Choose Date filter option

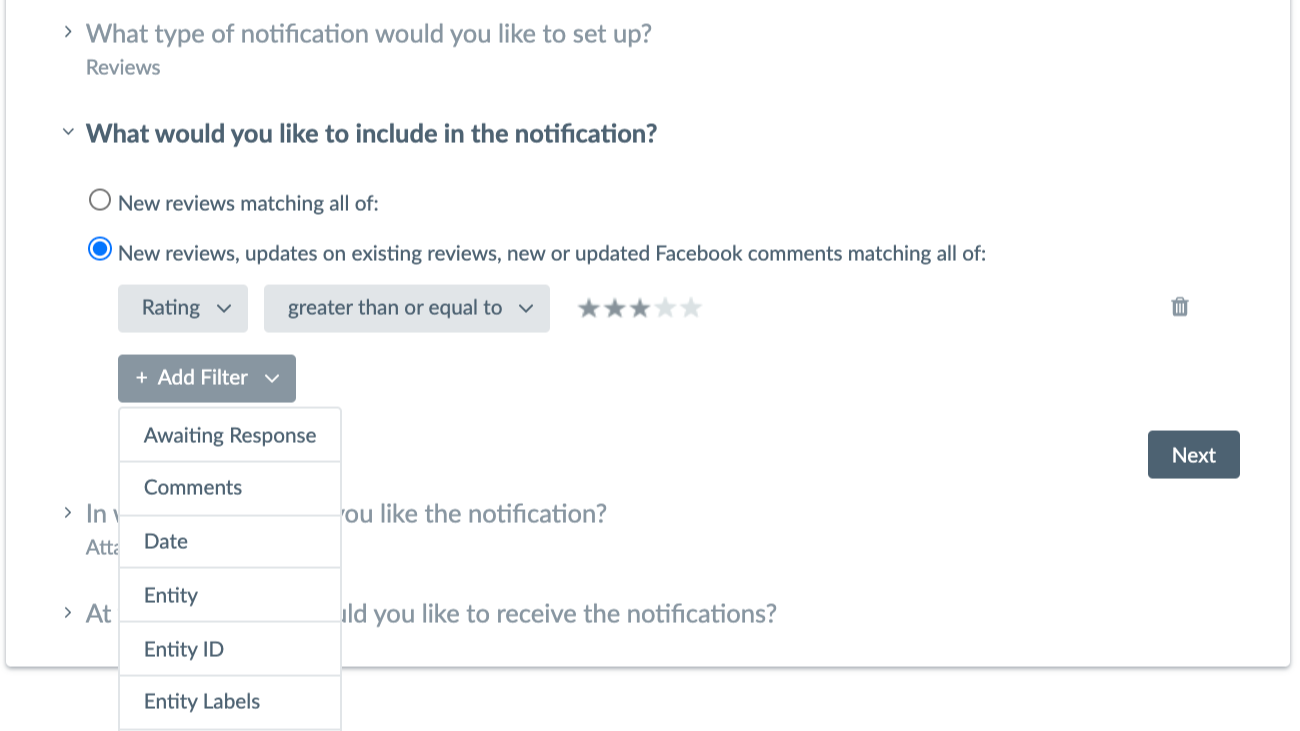(x=230, y=542)
